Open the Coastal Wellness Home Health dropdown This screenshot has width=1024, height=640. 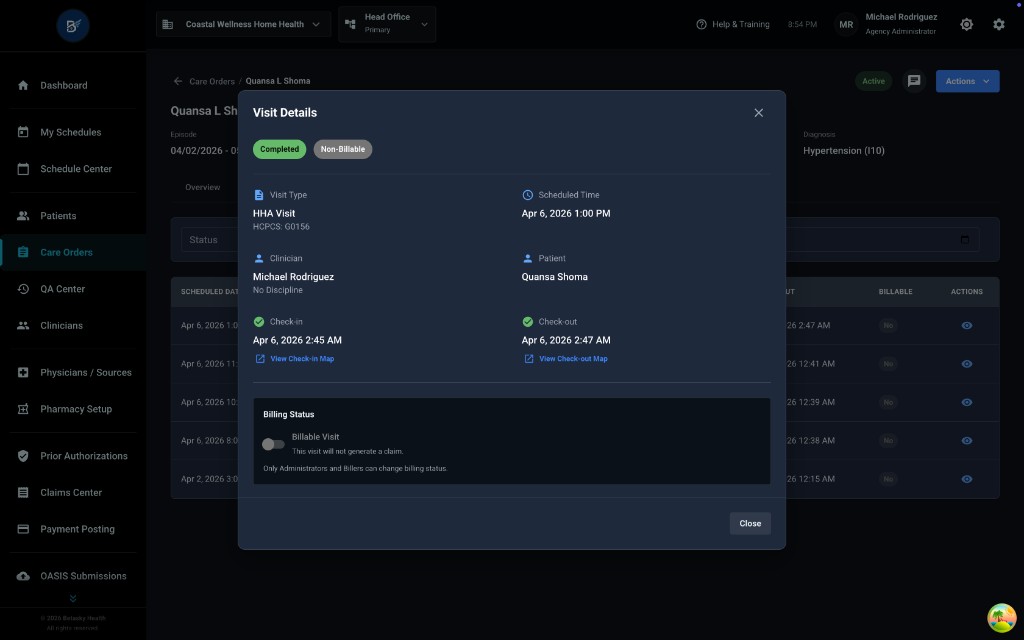243,24
